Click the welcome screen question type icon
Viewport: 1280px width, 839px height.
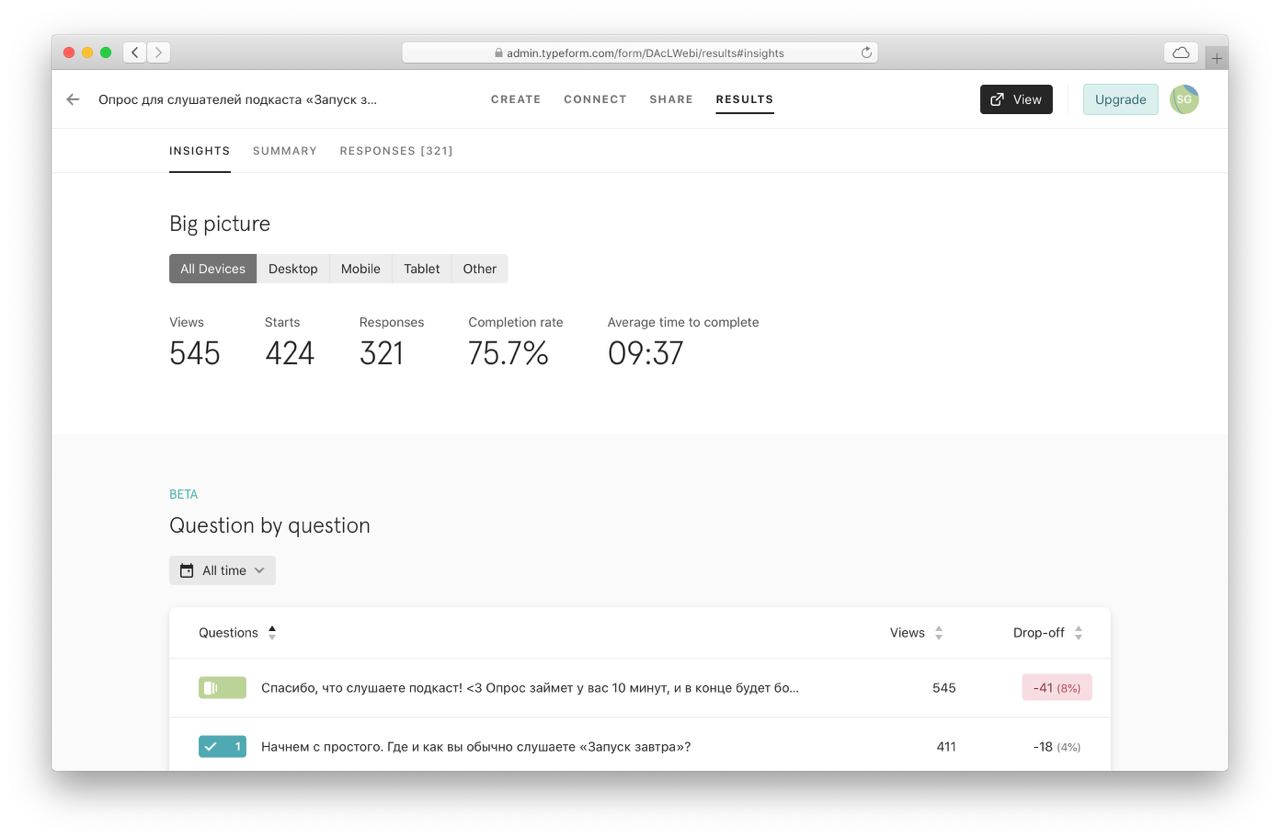point(222,688)
